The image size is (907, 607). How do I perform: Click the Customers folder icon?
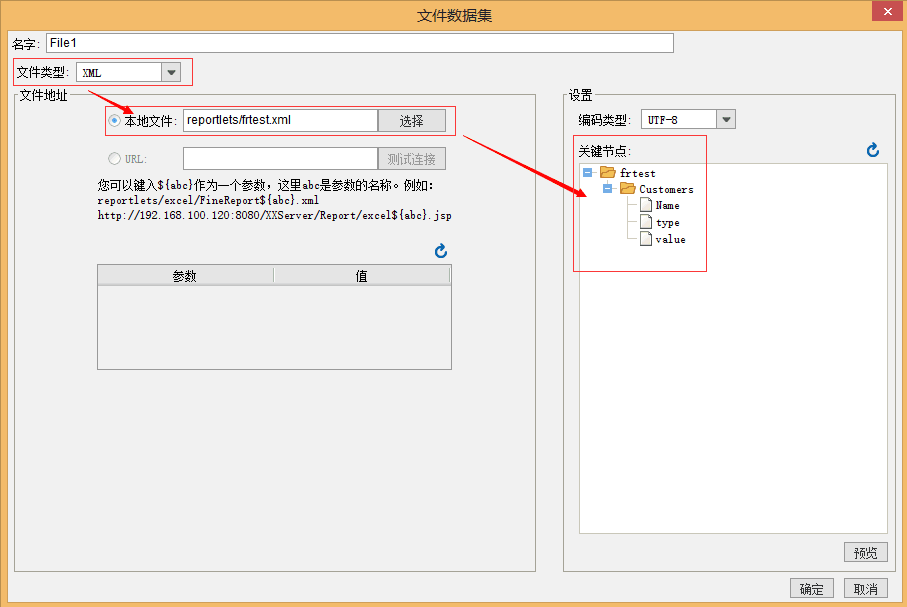(627, 189)
